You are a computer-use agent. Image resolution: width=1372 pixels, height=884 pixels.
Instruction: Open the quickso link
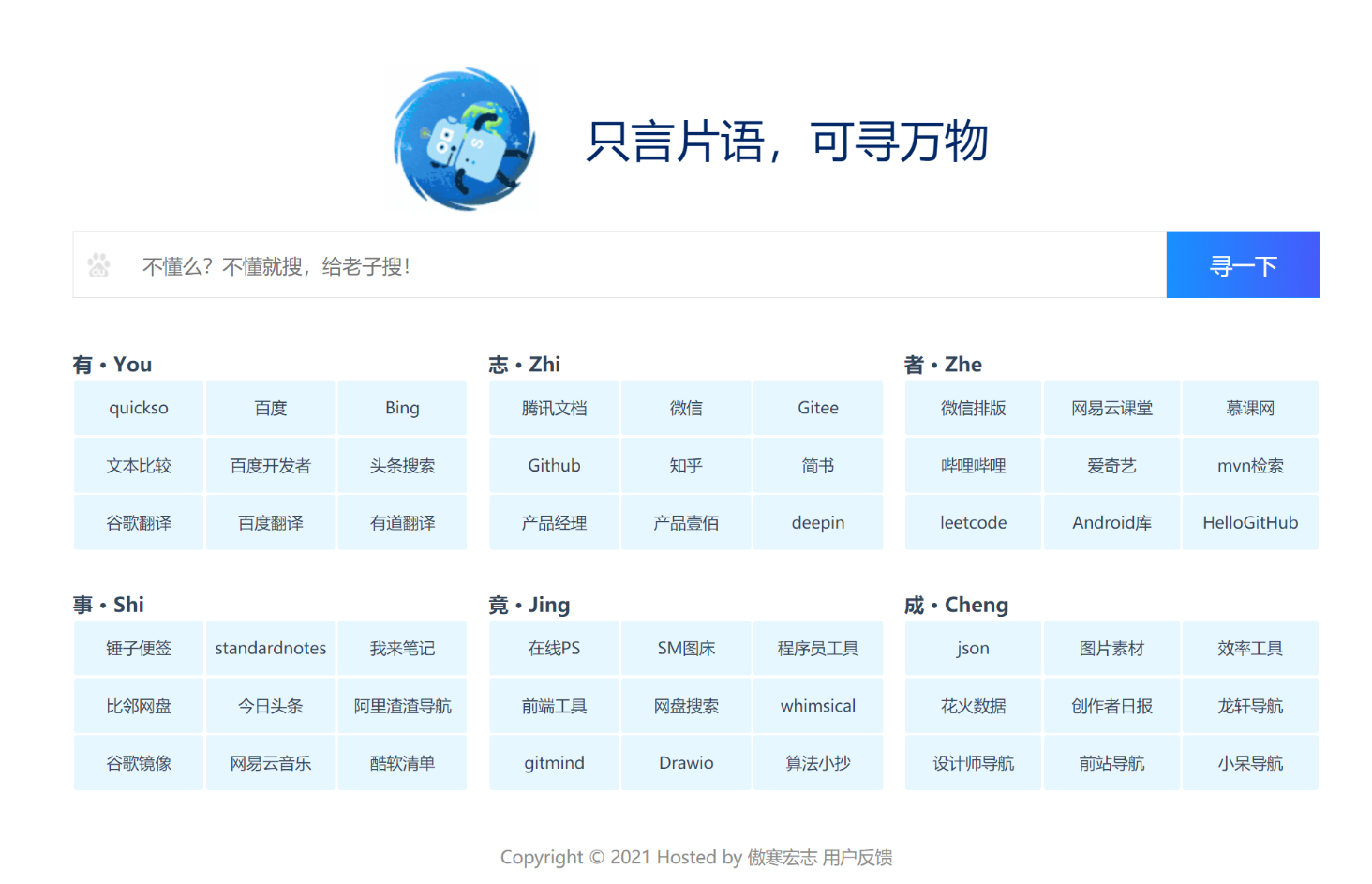point(139,408)
